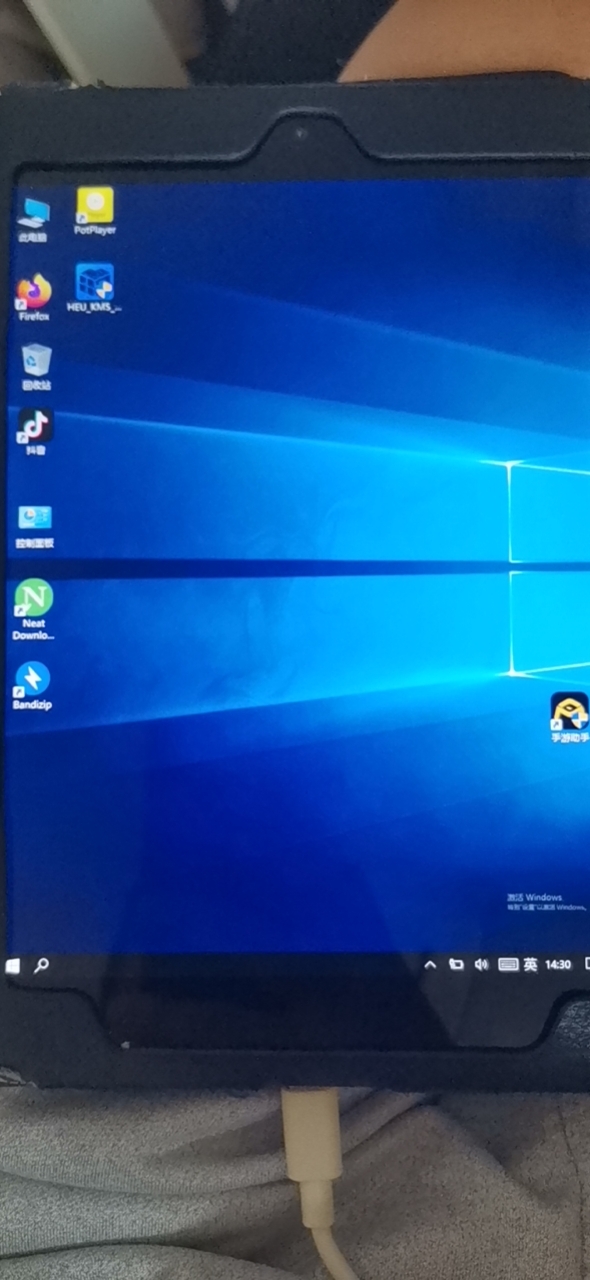The image size is (590, 1280).
Task: Open the notification Action Center icon
Action: tap(585, 965)
